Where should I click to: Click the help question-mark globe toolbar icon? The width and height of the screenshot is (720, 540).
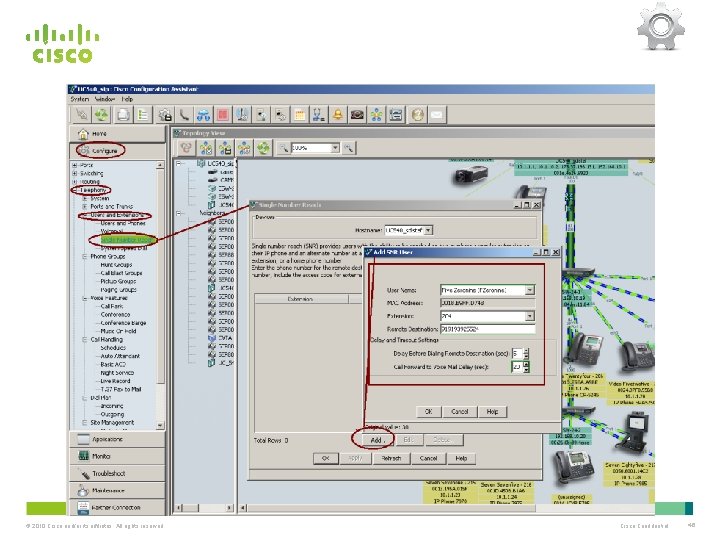(417, 114)
